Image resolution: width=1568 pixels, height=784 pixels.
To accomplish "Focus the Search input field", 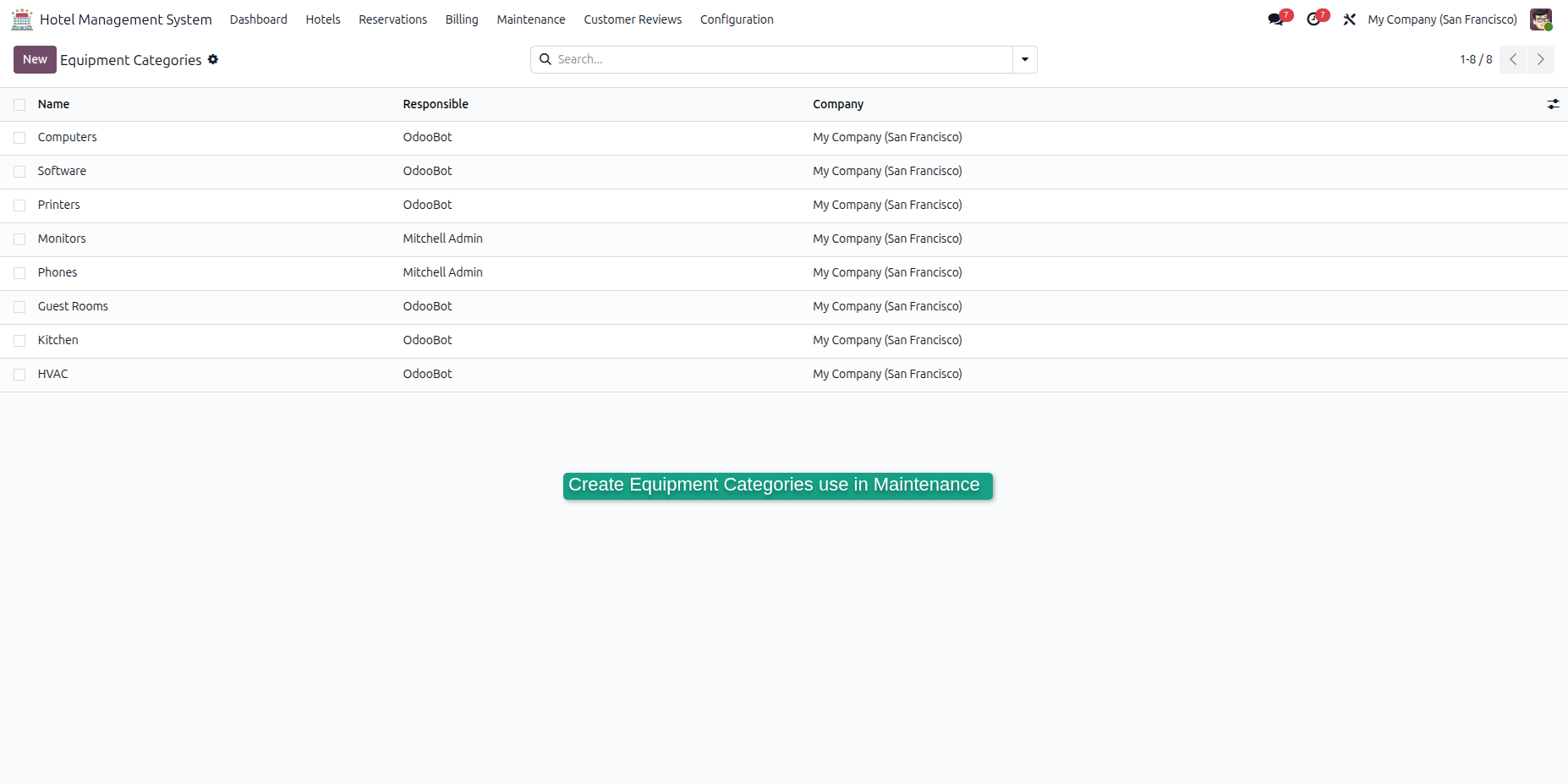I will pos(783,59).
